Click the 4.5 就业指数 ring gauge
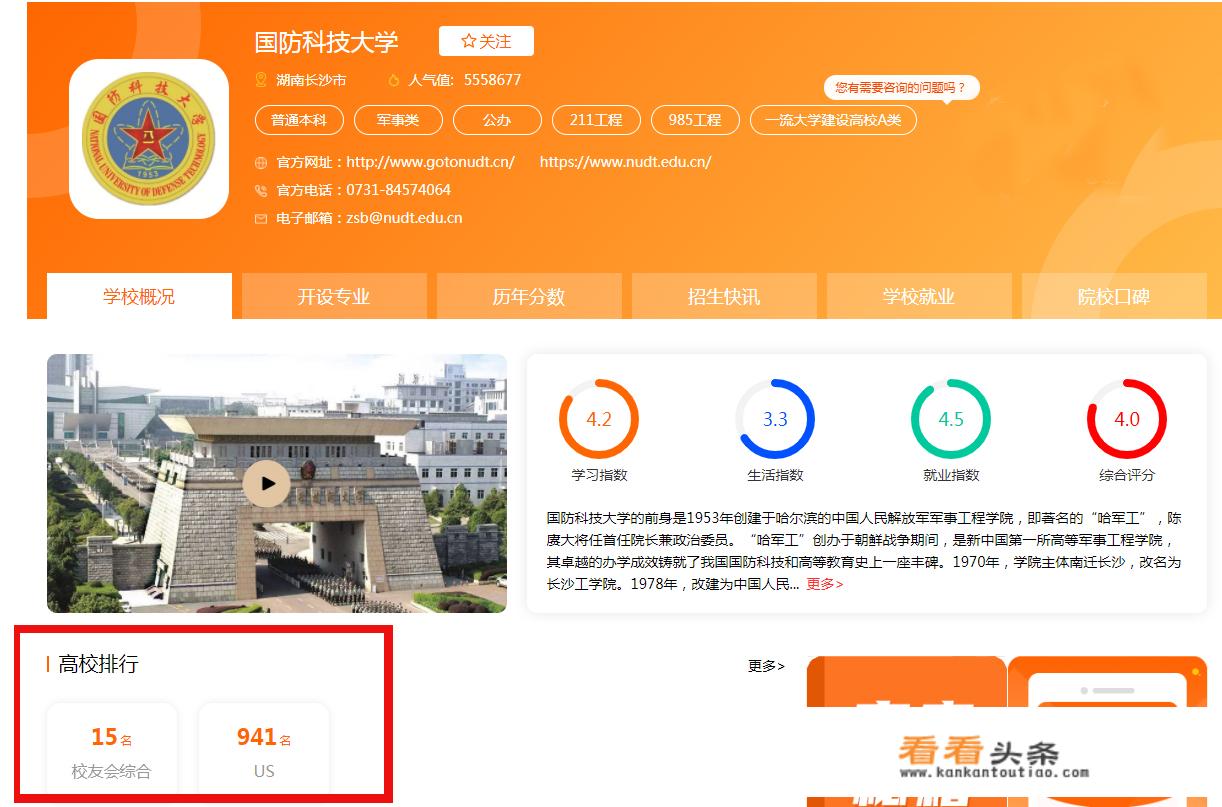The height and width of the screenshot is (807, 1222). [x=951, y=419]
